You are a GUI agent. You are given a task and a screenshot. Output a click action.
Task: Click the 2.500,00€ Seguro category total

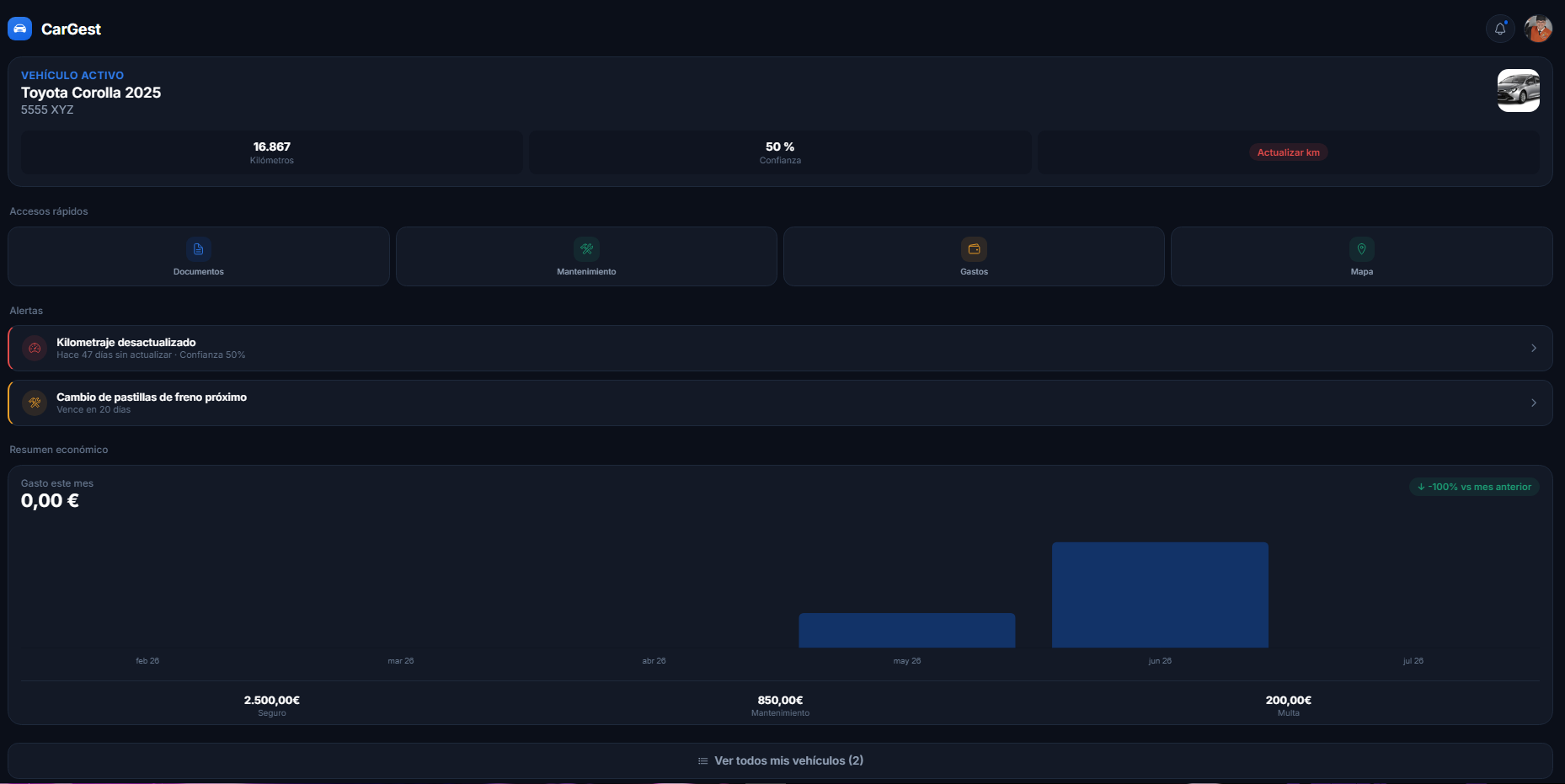tap(272, 706)
